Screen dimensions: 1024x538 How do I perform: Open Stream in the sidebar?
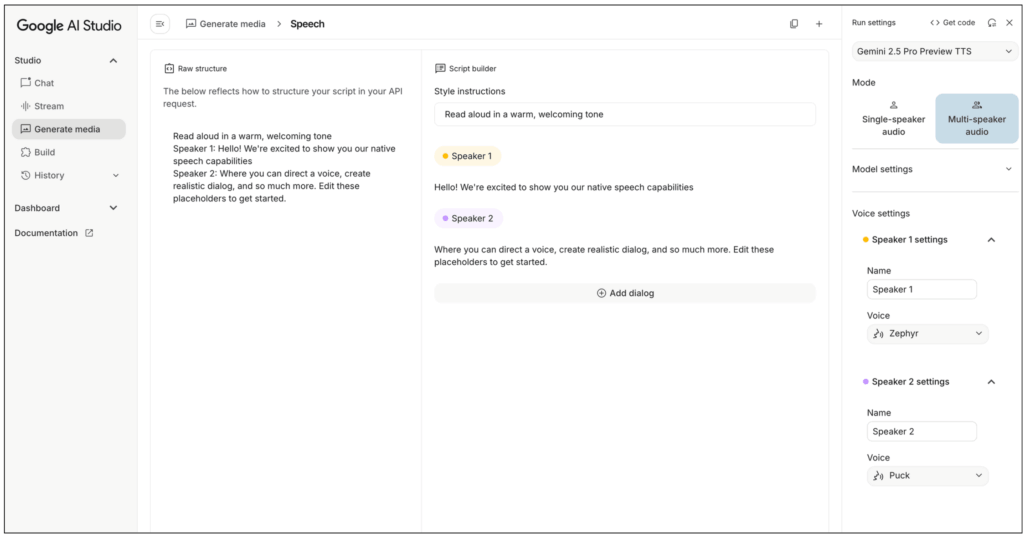pos(48,106)
